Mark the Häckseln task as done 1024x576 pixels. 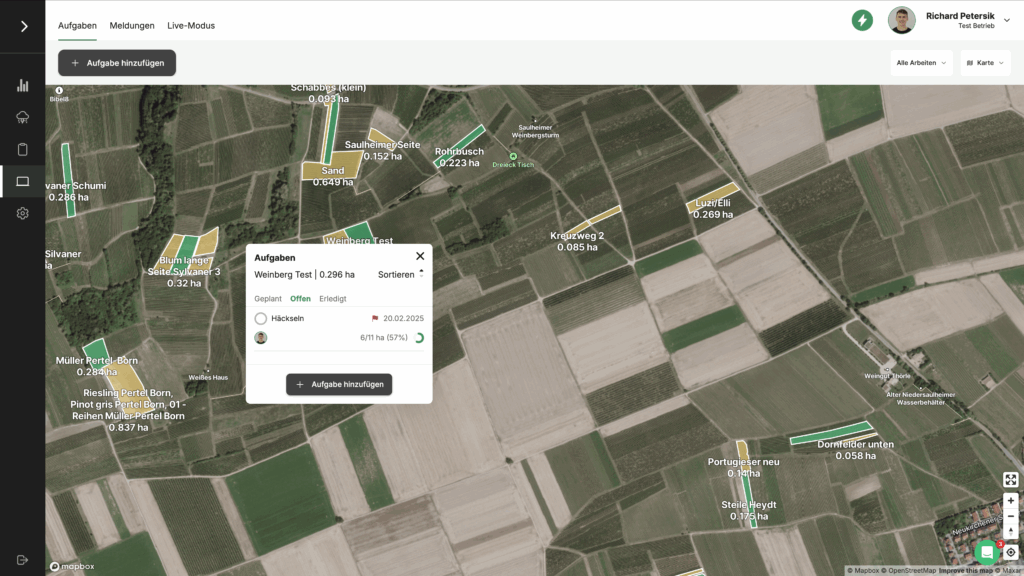pos(261,318)
